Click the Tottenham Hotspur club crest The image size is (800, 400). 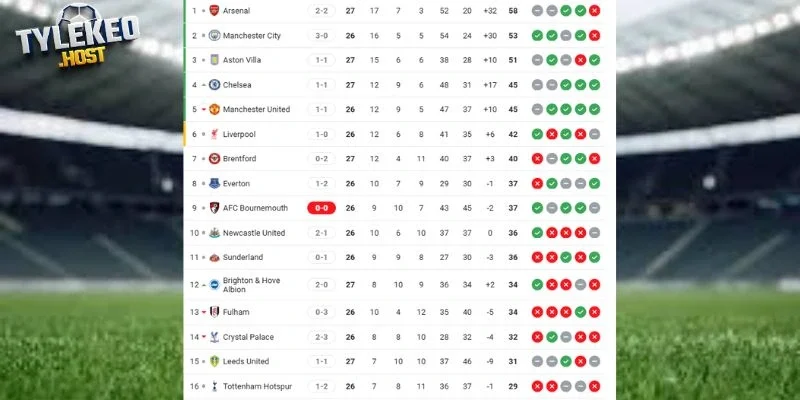(x=214, y=386)
